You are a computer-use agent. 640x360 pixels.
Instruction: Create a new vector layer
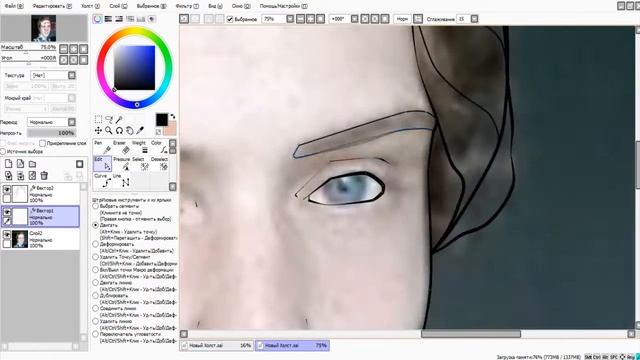(20, 164)
